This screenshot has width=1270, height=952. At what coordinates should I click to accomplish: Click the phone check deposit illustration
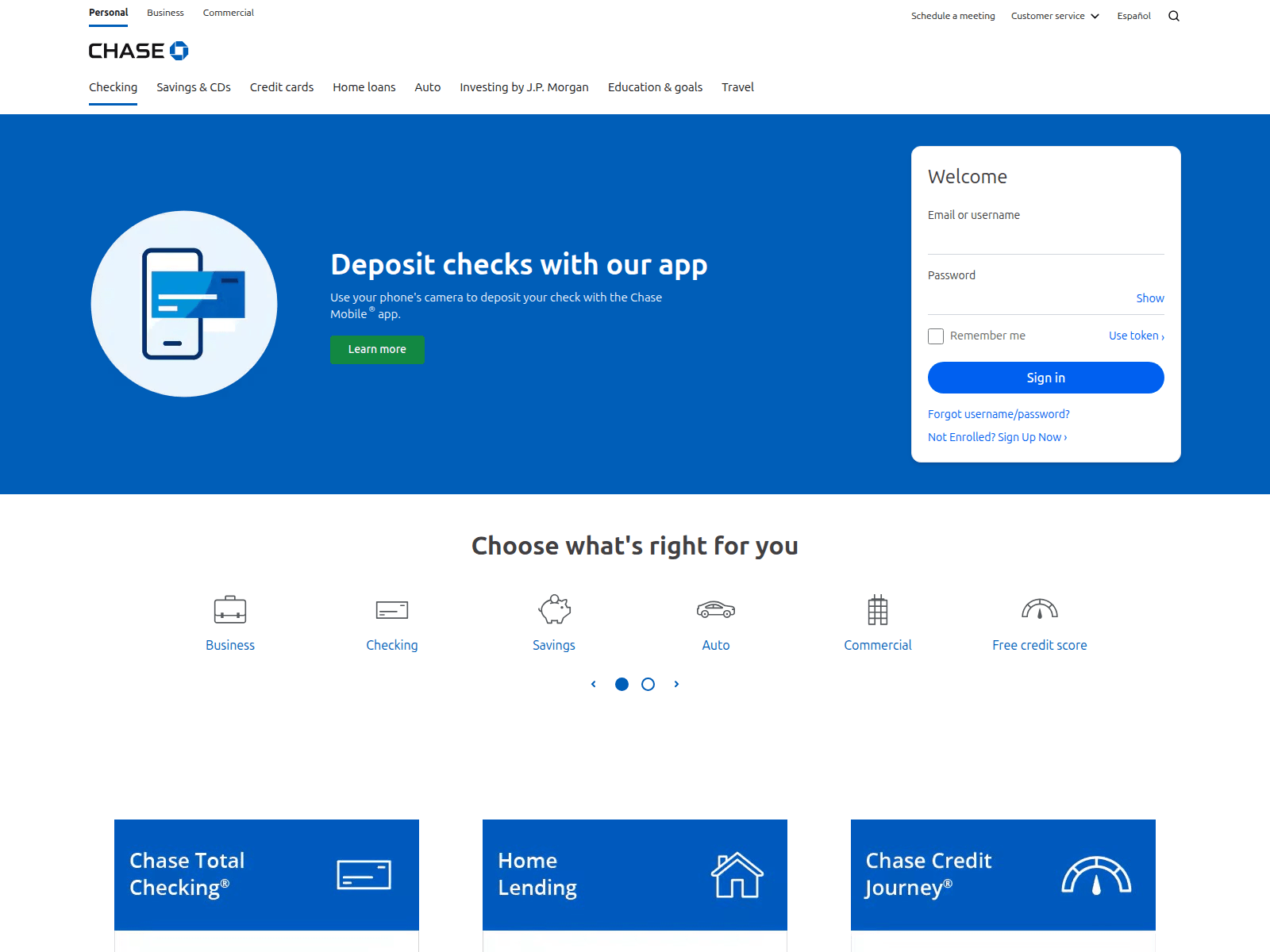click(x=184, y=304)
